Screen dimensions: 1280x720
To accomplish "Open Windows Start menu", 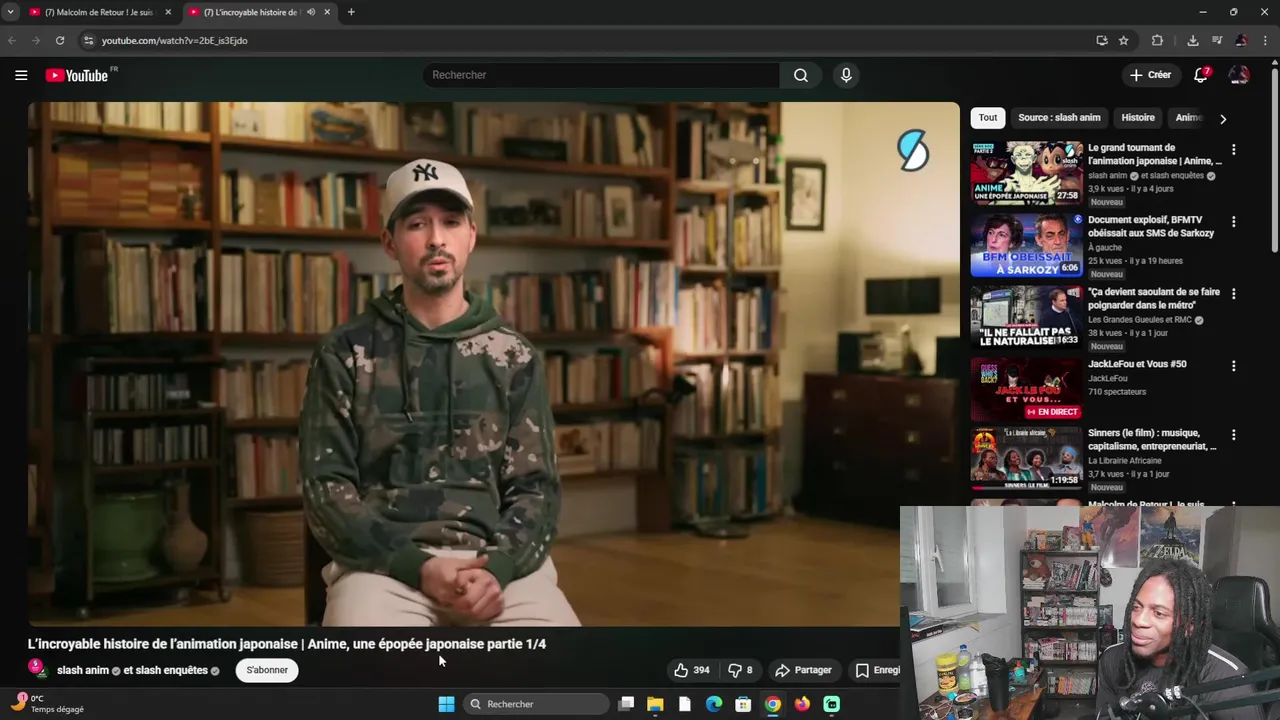I will pyautogui.click(x=446, y=704).
